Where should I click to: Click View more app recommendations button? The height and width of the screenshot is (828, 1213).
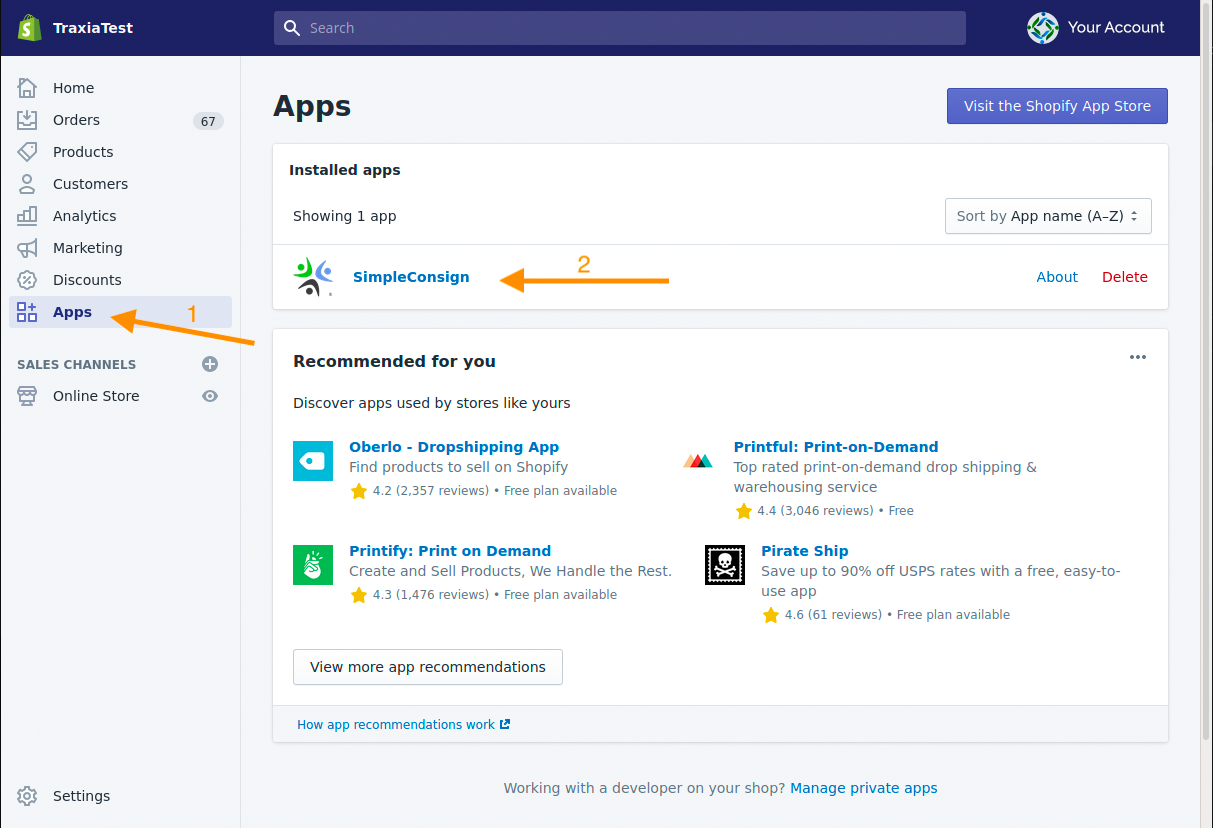pos(428,667)
